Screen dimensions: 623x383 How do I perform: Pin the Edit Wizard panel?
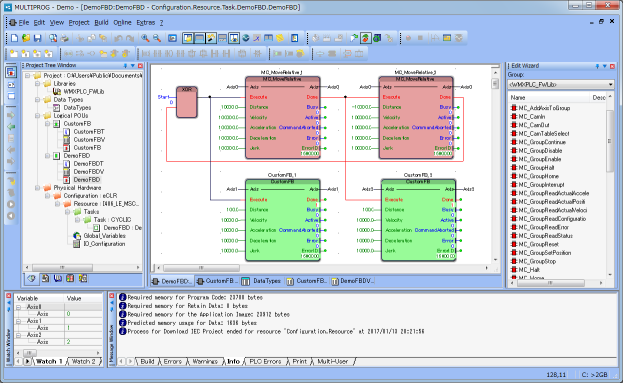(x=597, y=66)
